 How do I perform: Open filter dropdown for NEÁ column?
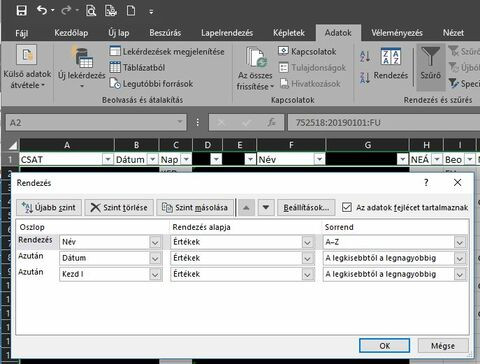(437, 159)
